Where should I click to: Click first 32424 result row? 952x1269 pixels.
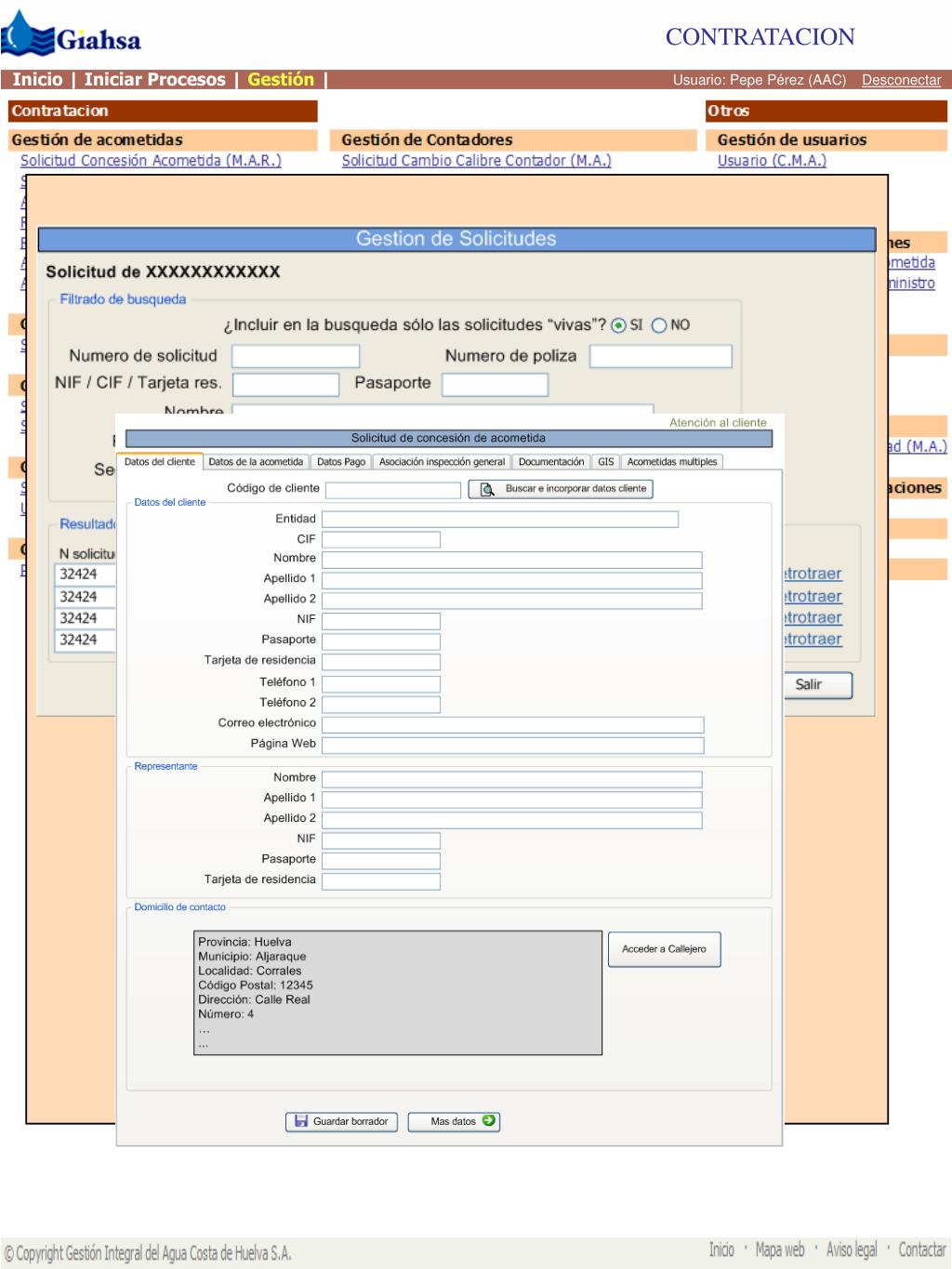click(86, 575)
